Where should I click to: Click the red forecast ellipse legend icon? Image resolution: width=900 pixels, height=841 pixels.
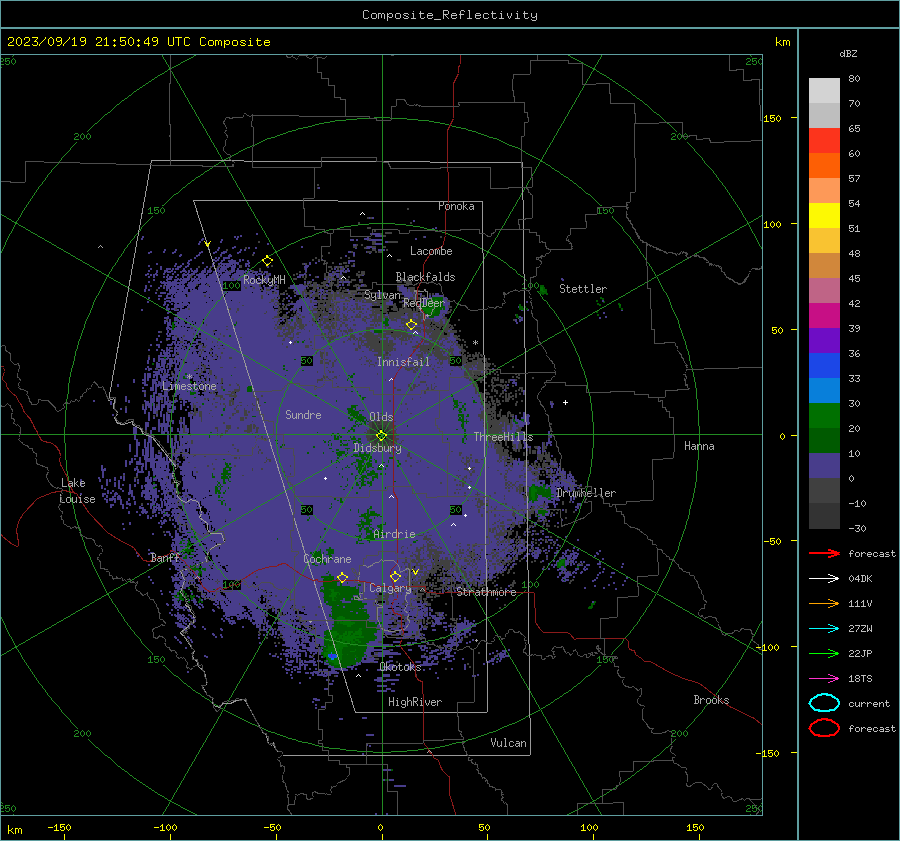coord(824,728)
